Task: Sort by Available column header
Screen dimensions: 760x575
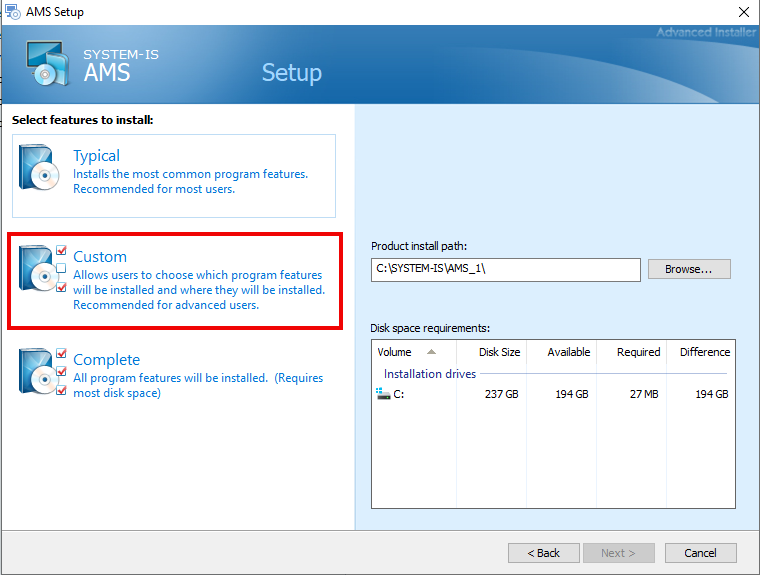Action: tap(561, 352)
